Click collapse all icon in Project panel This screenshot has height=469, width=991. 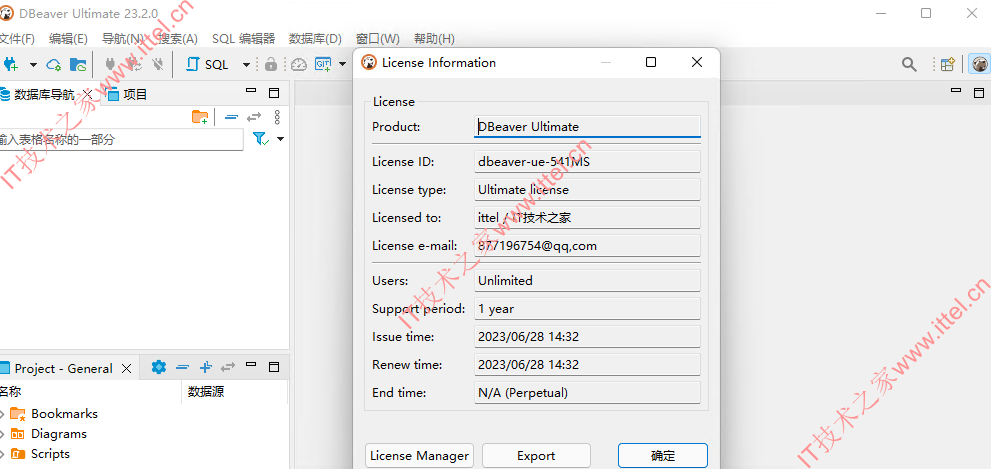183,367
